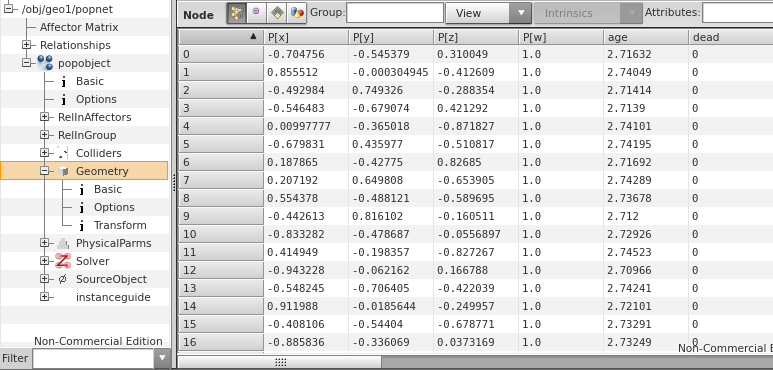Click the Group input field
The height and width of the screenshot is (370, 773).
pos(395,13)
